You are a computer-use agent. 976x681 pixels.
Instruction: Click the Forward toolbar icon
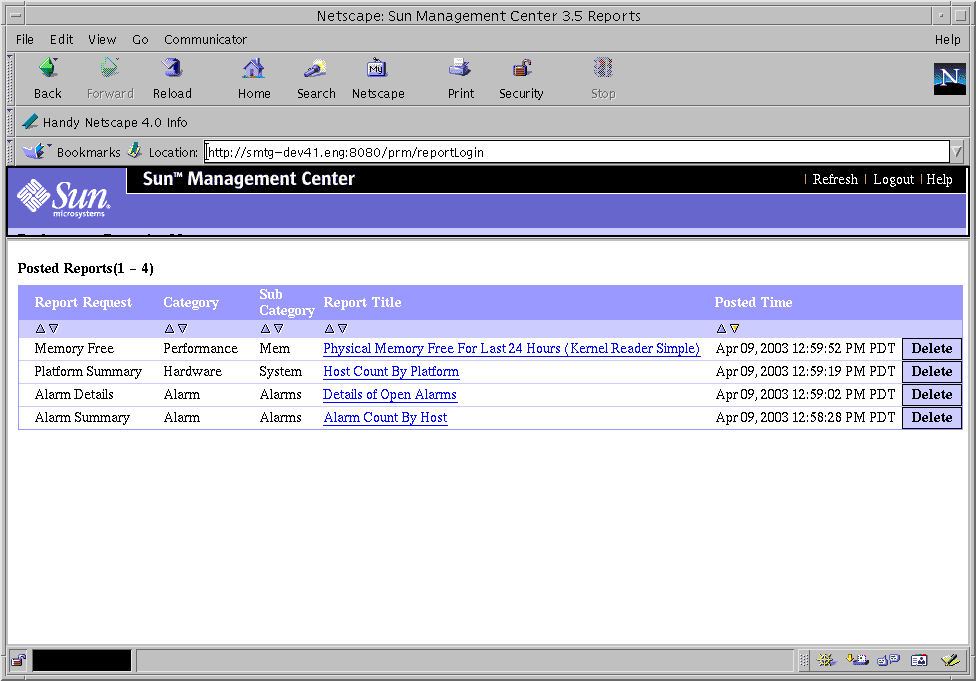click(x=110, y=68)
